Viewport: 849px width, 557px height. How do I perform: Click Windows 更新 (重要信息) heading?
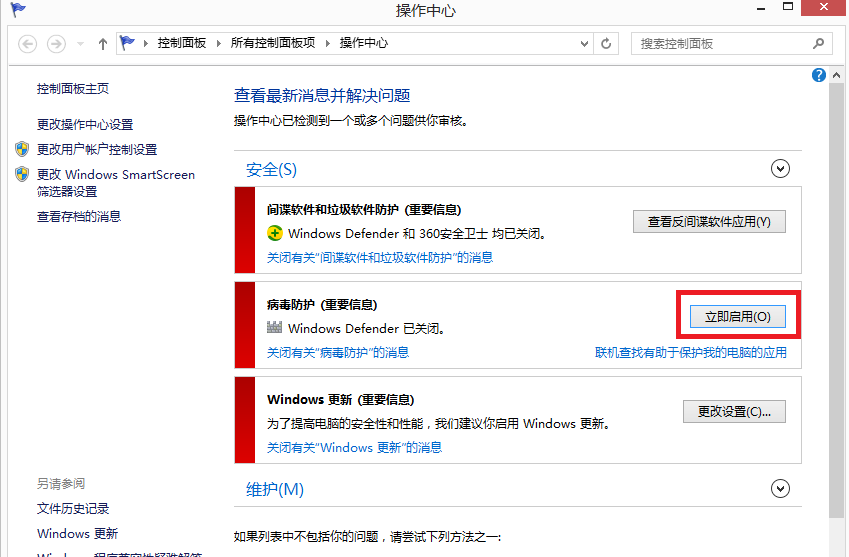coord(341,400)
